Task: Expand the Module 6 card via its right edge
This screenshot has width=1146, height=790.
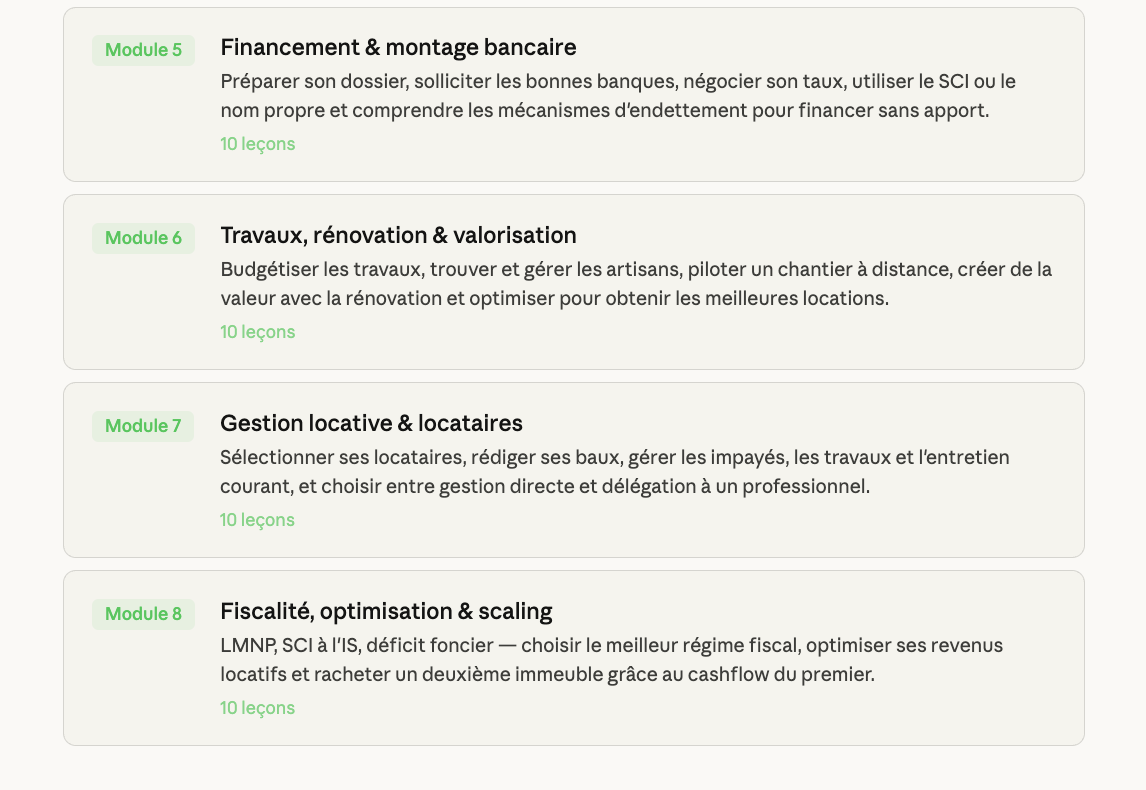Action: (1066, 283)
